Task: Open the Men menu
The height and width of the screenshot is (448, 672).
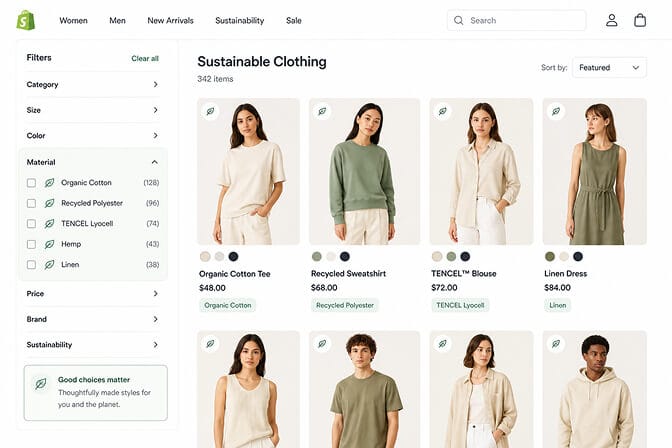Action: pos(117,21)
